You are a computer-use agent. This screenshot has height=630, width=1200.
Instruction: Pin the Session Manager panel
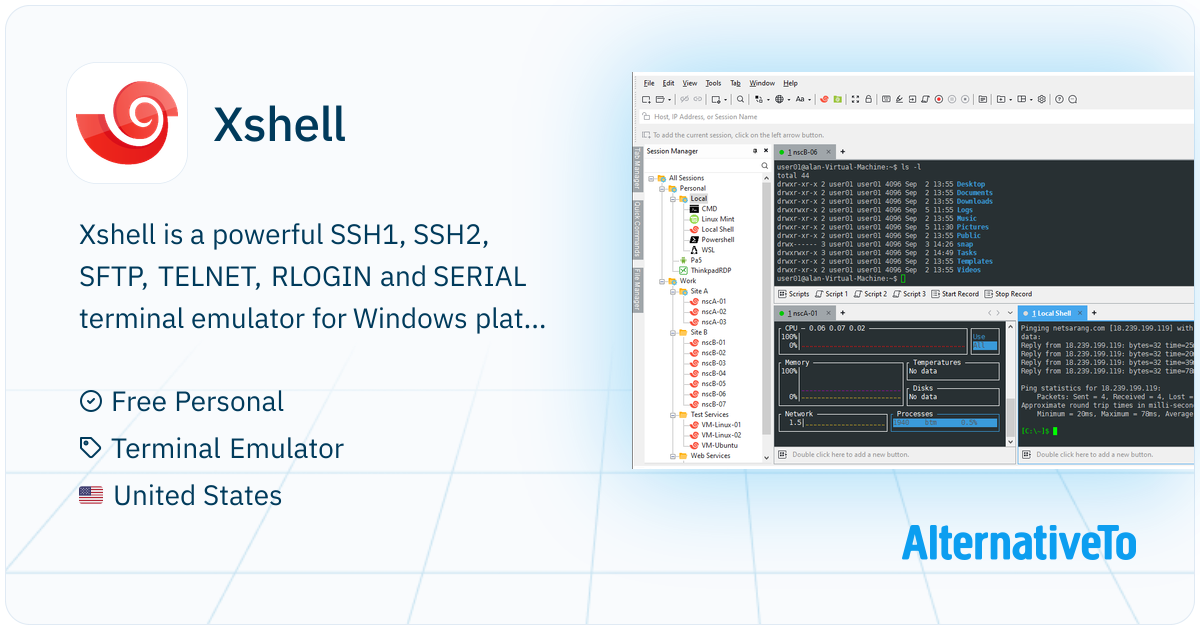point(755,151)
